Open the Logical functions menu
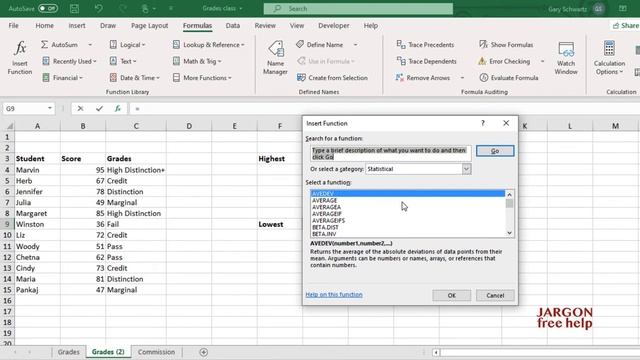This screenshot has width=640, height=360. click(x=127, y=44)
